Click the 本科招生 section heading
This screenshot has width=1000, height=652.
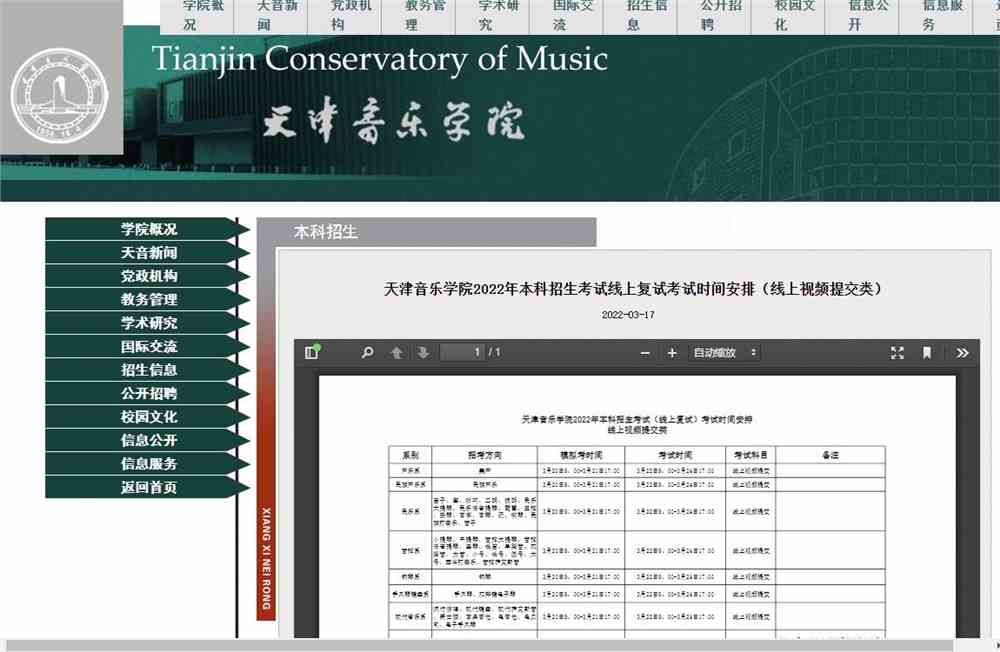tap(325, 232)
